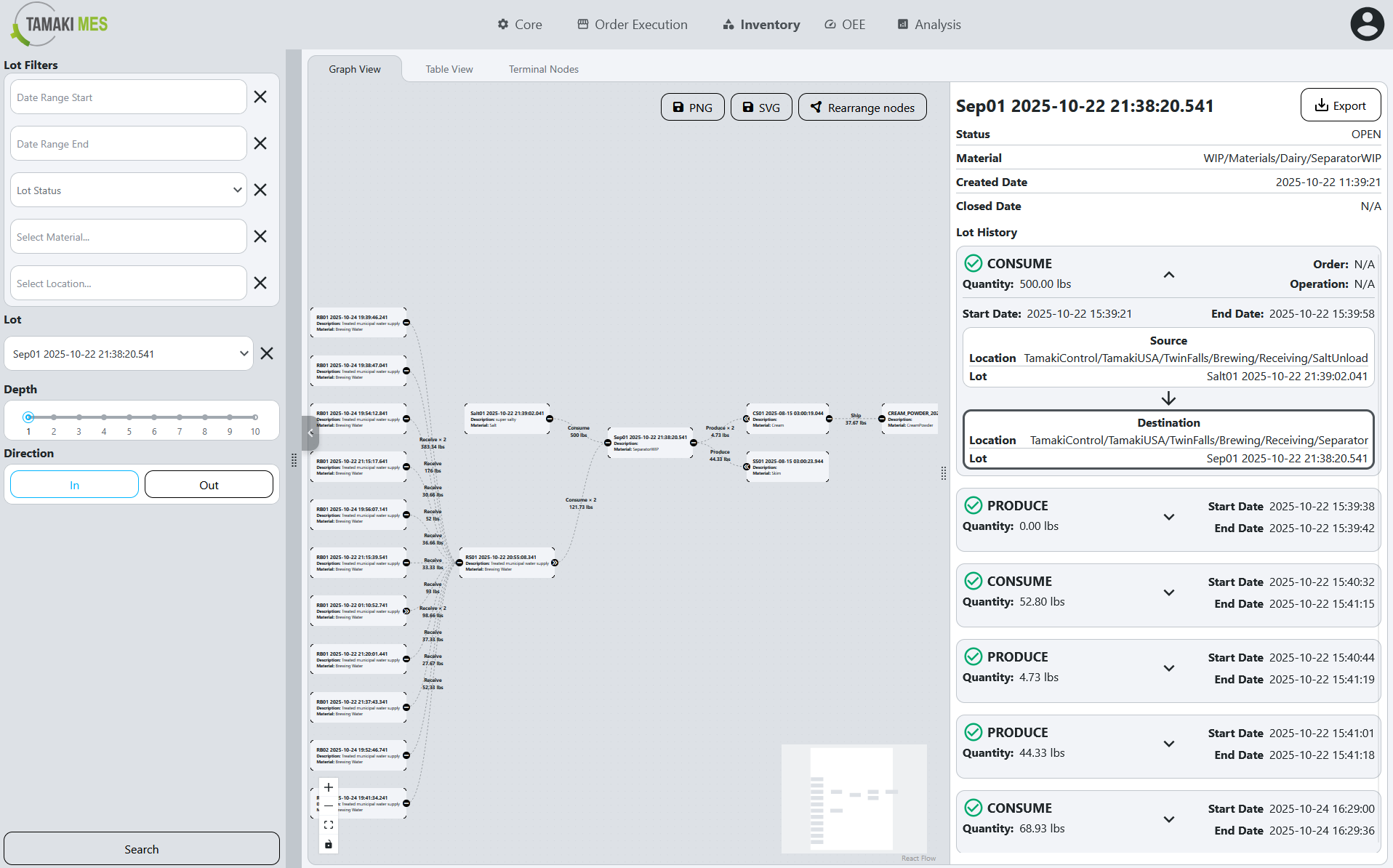
Task: Toggle the SS01 node input handle
Action: pos(747,467)
